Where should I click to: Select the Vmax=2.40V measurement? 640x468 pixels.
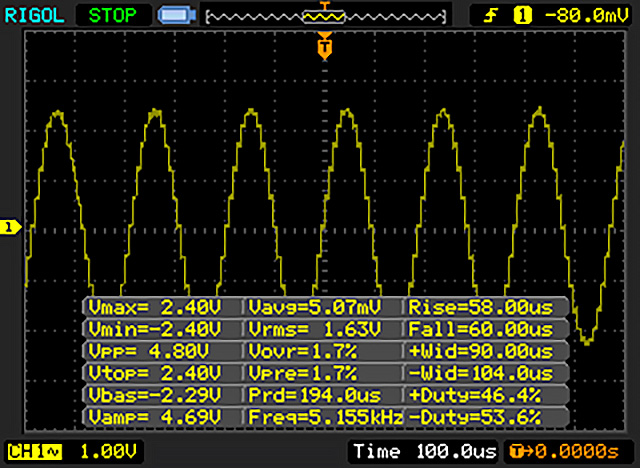[163, 306]
